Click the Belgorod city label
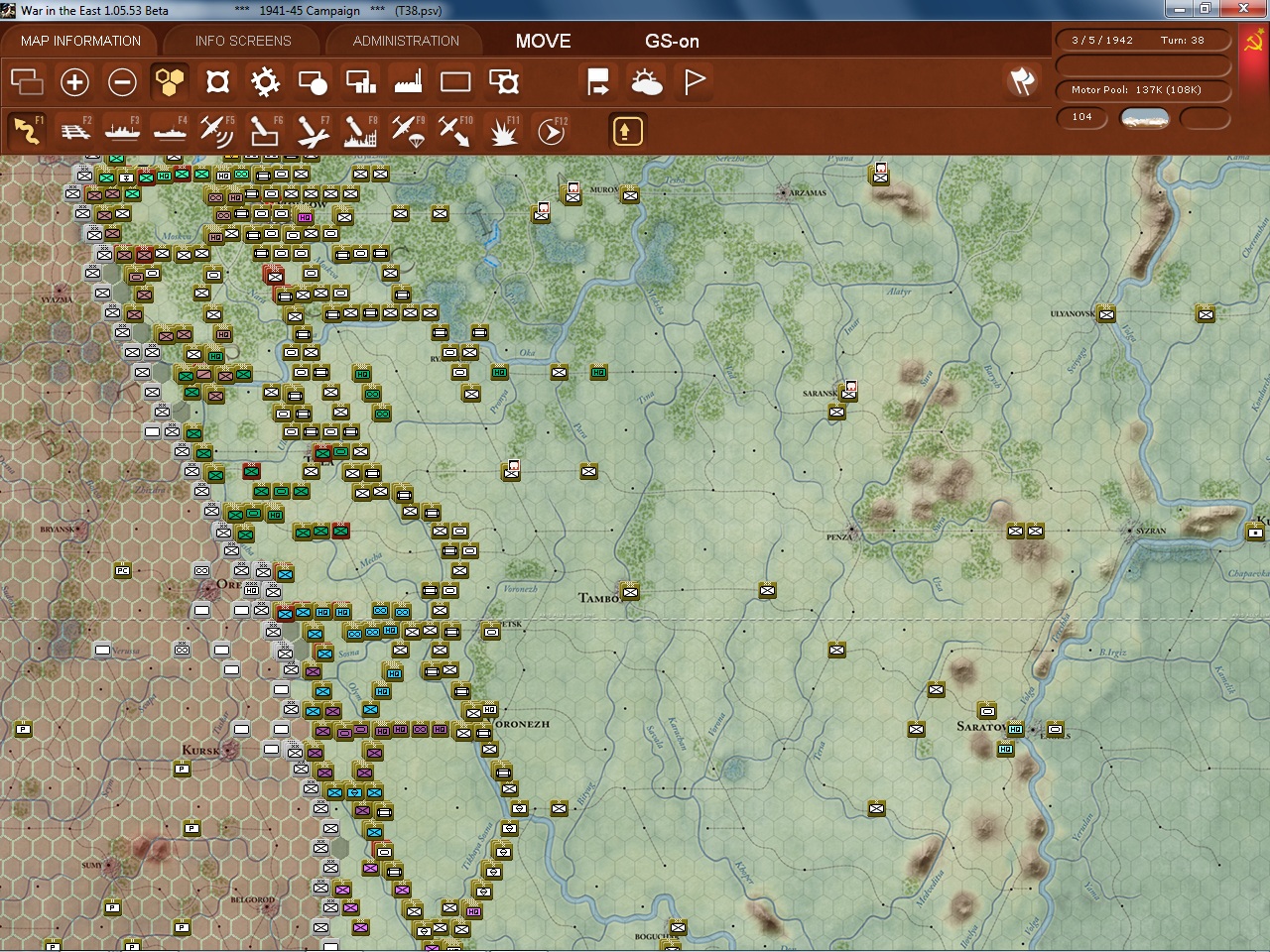1270x952 pixels. click(x=252, y=900)
